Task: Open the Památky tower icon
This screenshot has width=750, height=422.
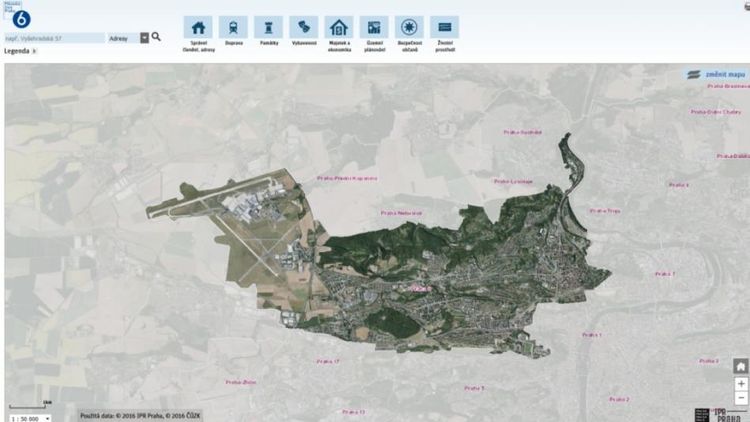Action: (x=268, y=27)
